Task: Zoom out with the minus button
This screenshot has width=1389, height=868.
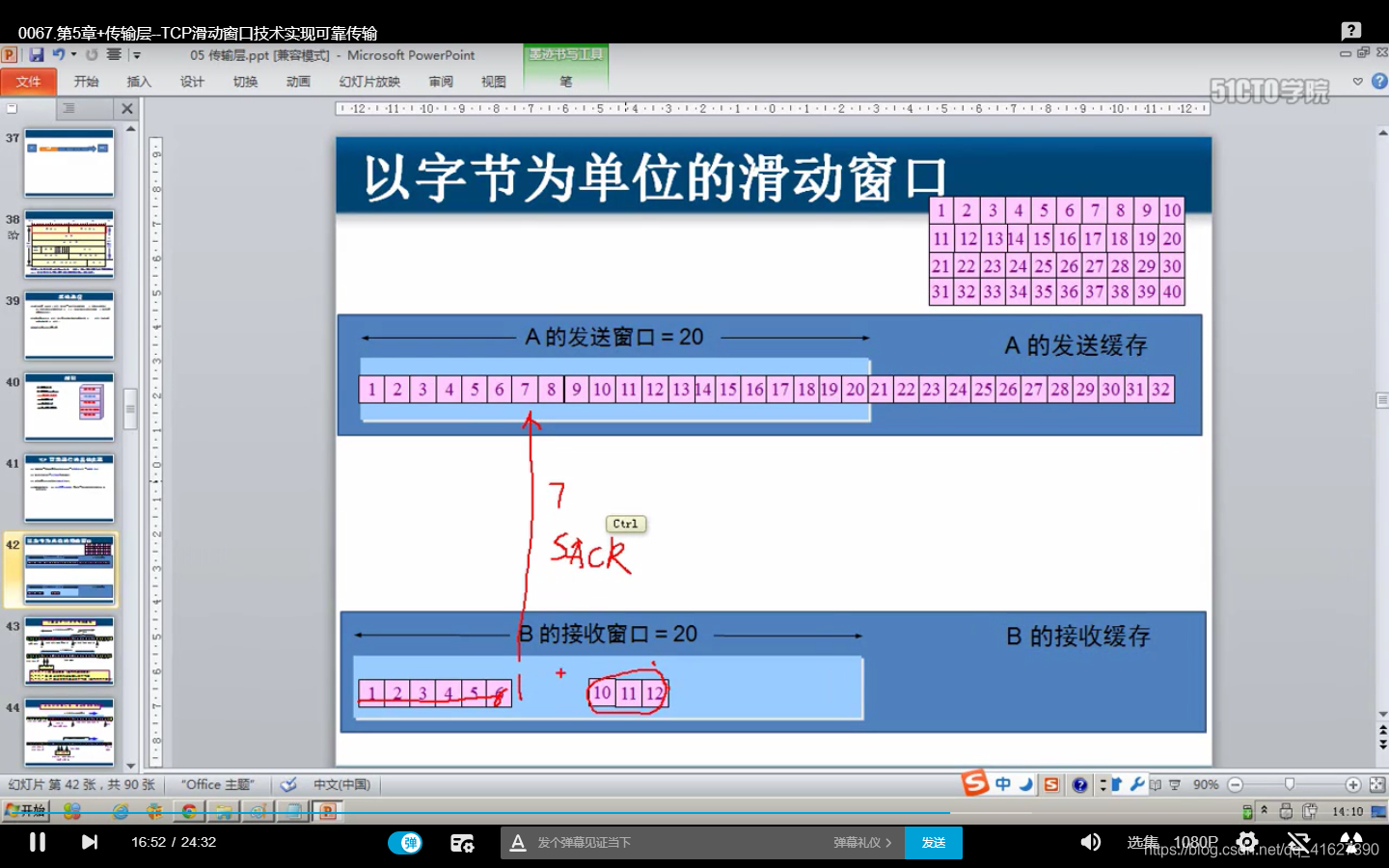Action: point(1235,785)
